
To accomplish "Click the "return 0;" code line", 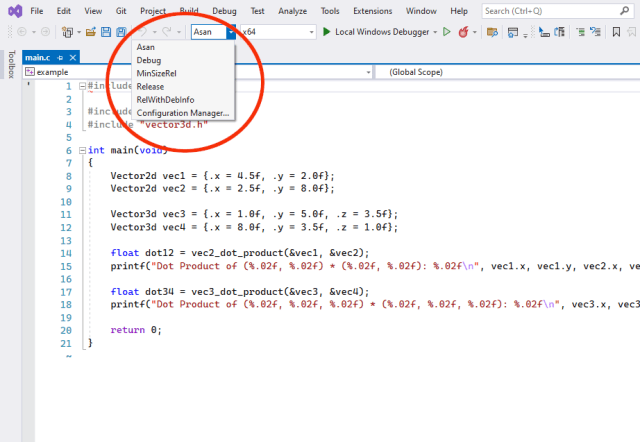I will click(x=136, y=330).
